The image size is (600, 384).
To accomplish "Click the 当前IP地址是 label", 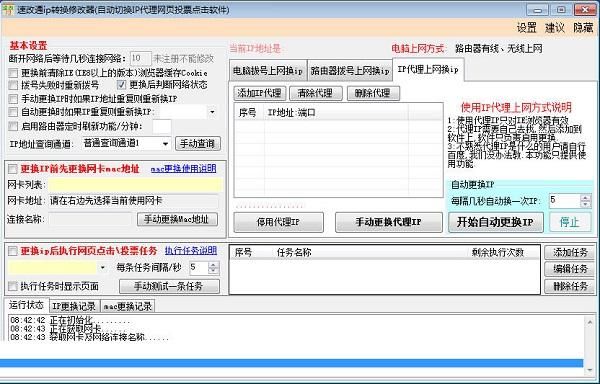I will click(255, 49).
